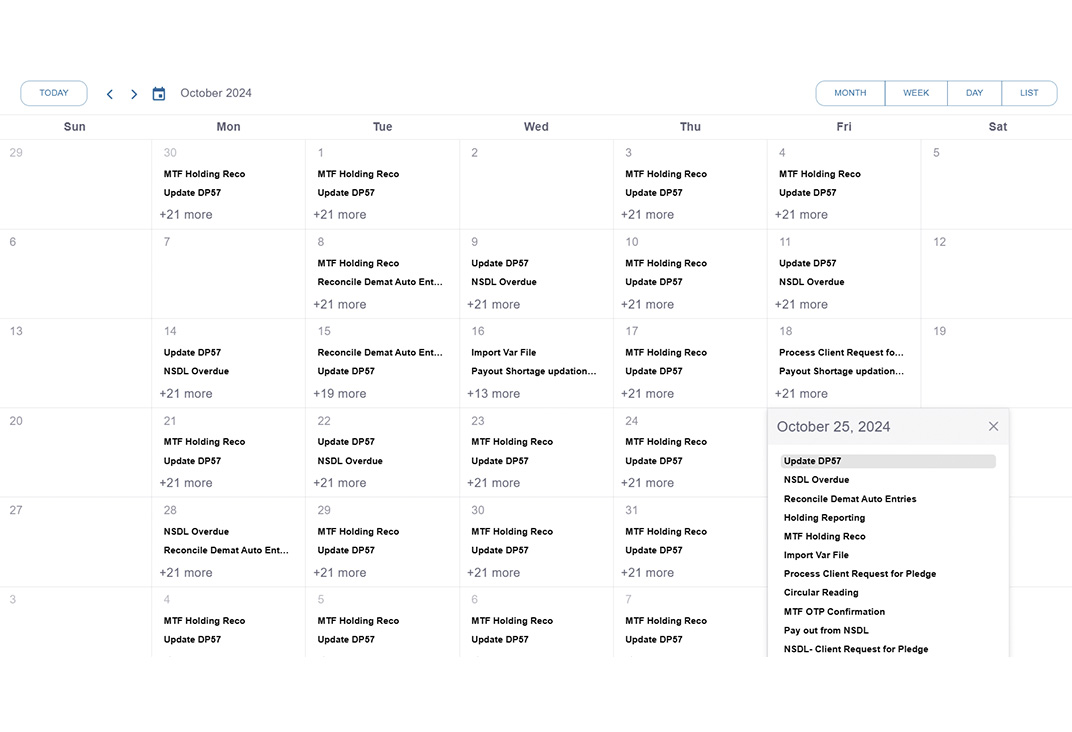
Task: Open 'Process Client Request' event on October 18
Action: [841, 352]
